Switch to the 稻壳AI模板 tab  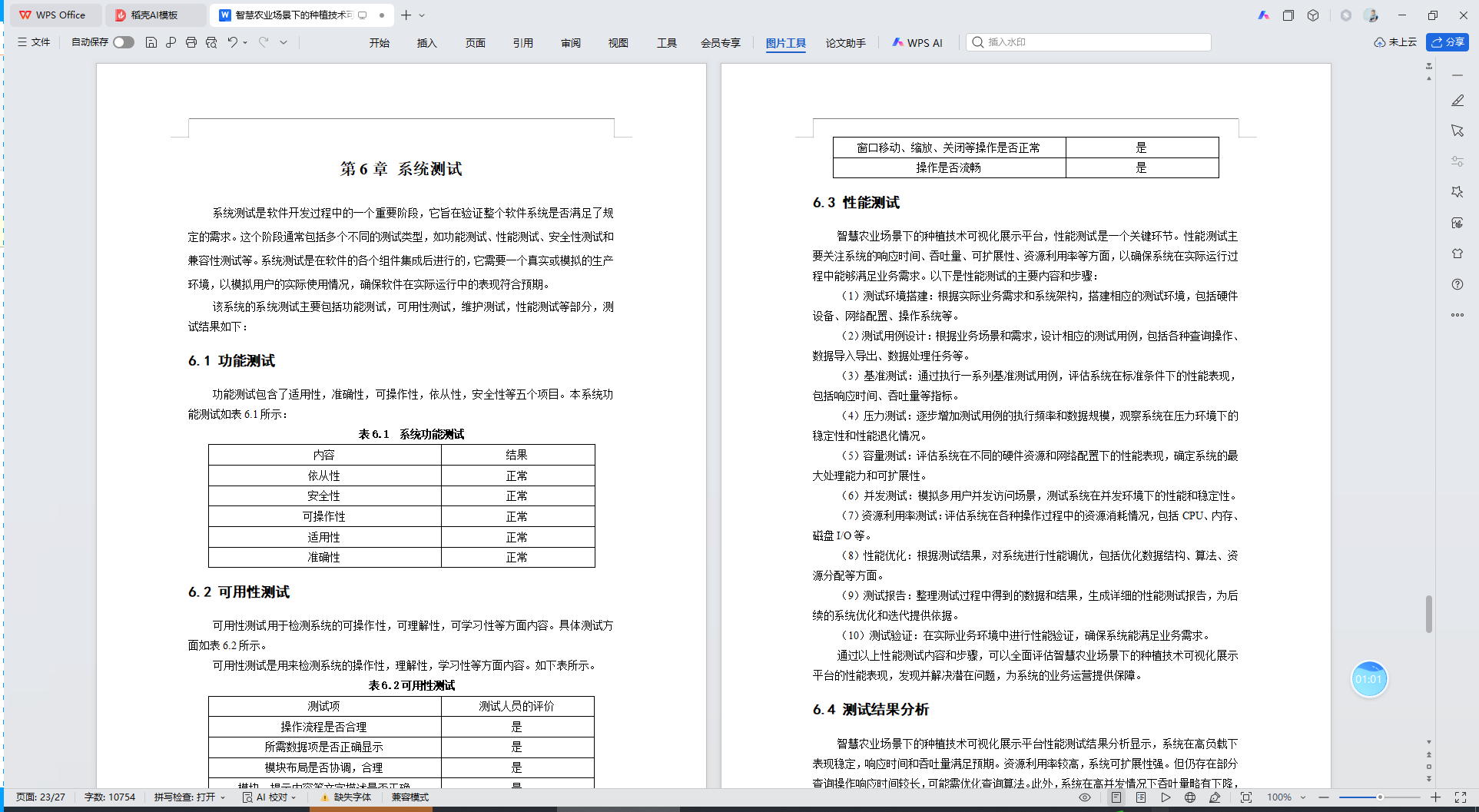pos(156,15)
